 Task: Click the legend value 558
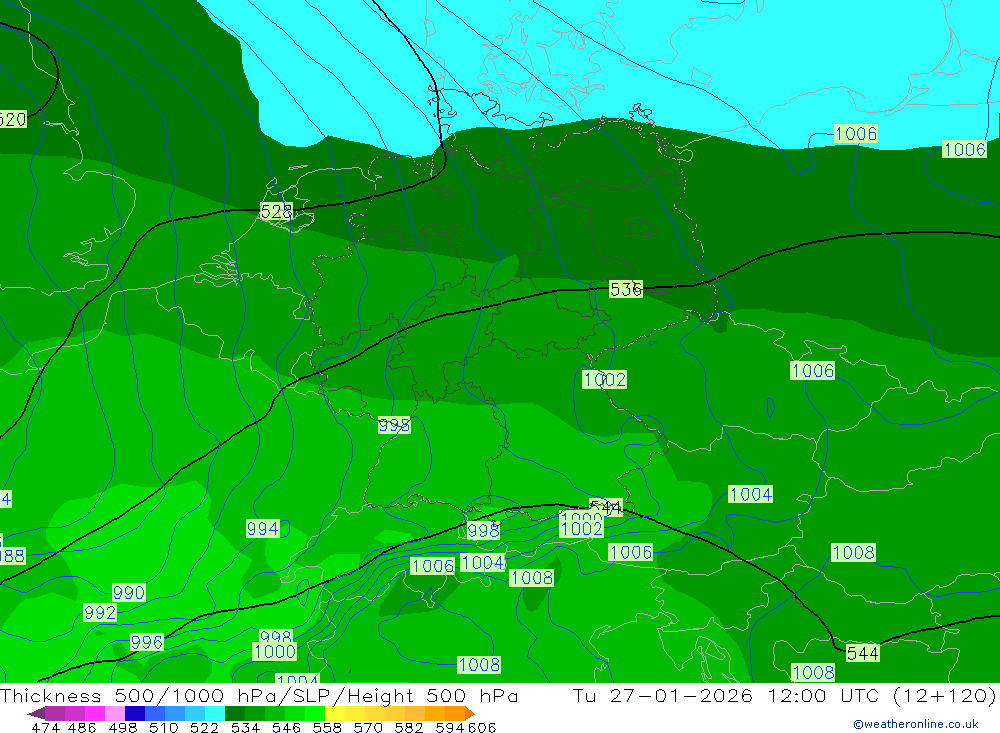[x=327, y=727]
